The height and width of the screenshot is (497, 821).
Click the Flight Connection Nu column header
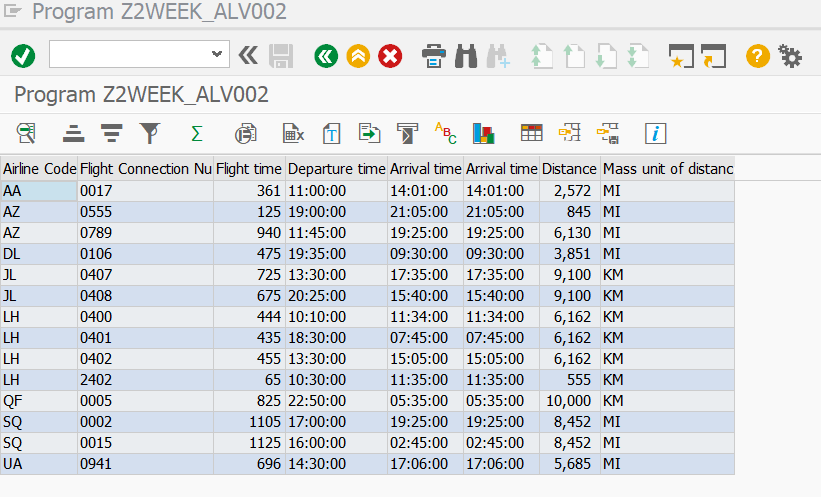click(x=146, y=169)
